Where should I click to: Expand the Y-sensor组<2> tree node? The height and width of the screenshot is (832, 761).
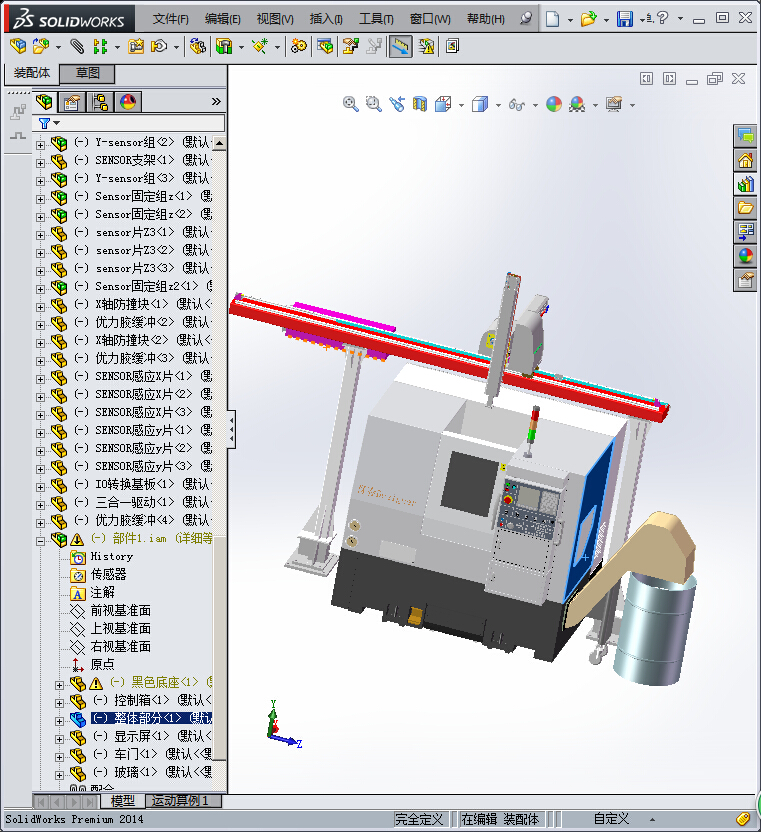[x=40, y=144]
